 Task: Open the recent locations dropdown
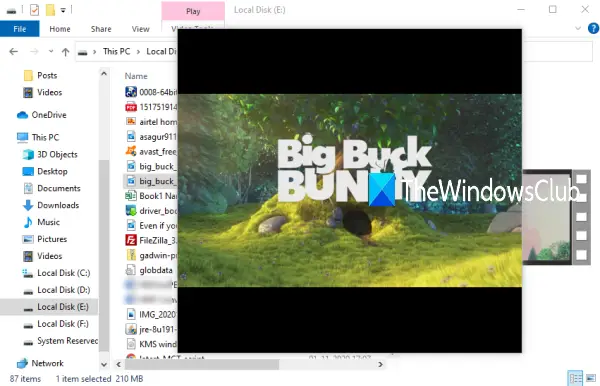click(51, 51)
